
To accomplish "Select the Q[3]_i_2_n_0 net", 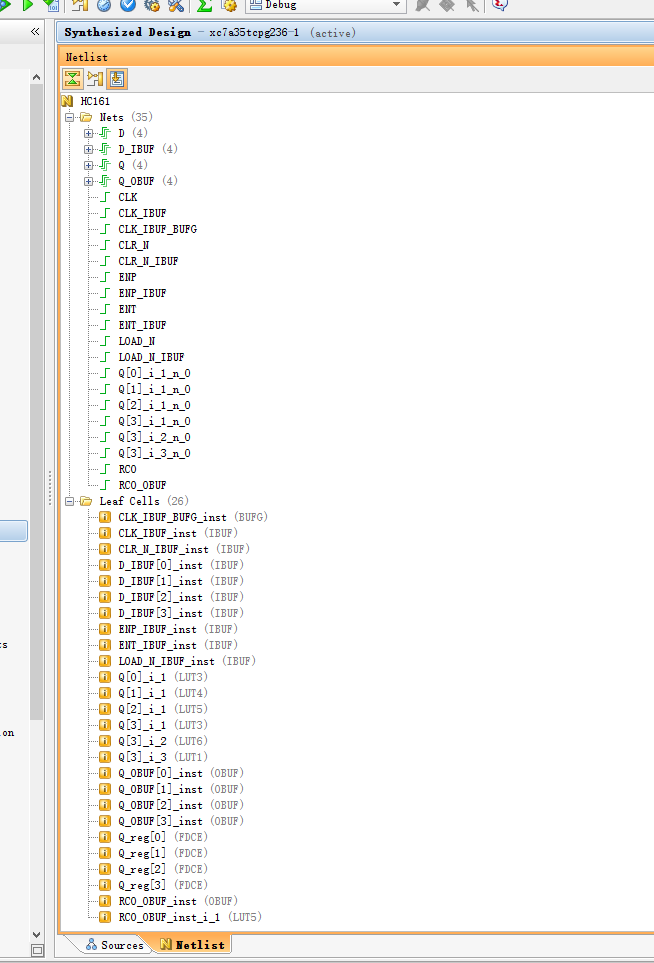I will tap(154, 437).
